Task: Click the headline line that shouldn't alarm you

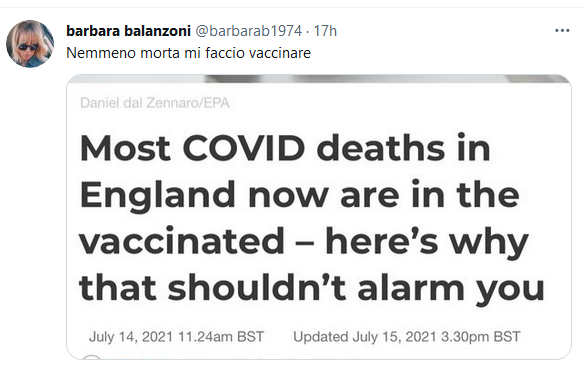Action: pyautogui.click(x=312, y=289)
